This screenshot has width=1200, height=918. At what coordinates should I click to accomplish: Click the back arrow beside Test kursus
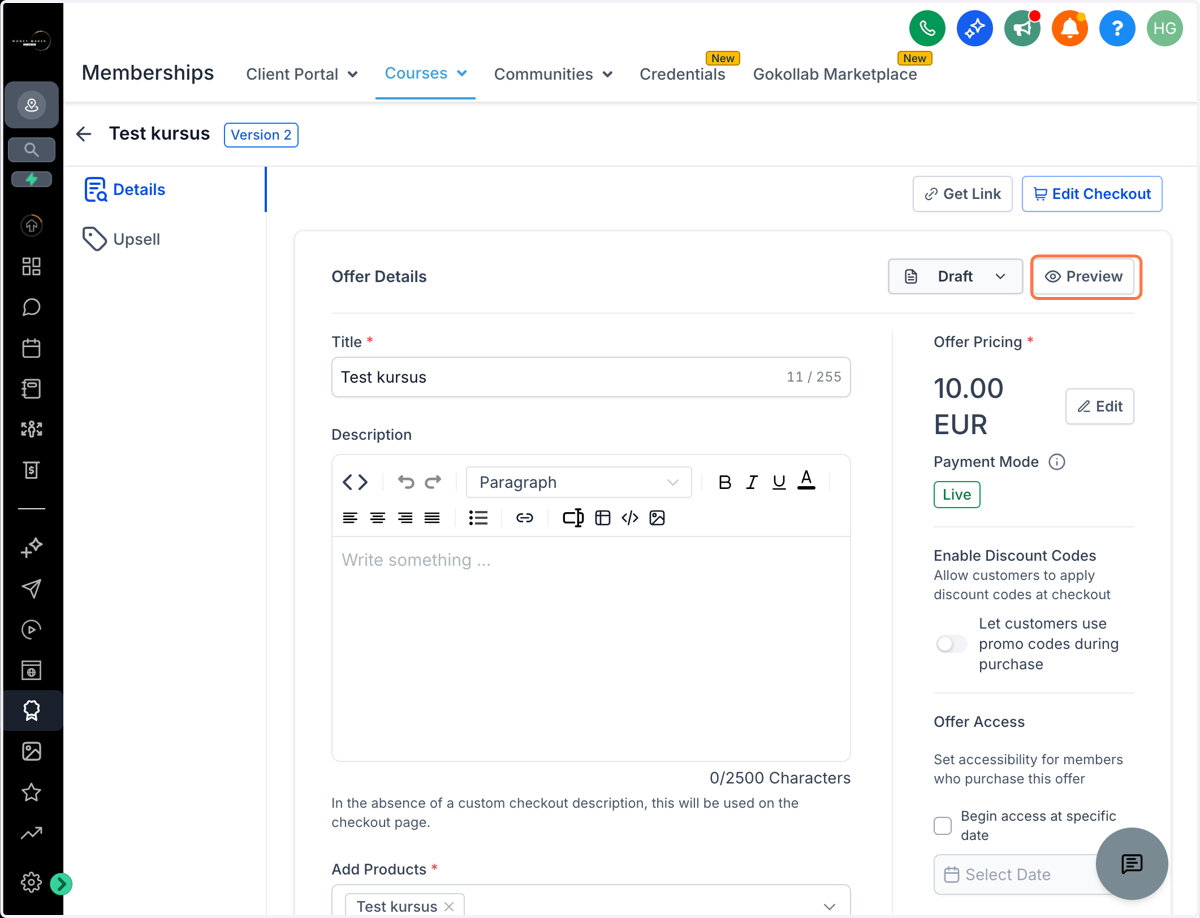tap(84, 134)
